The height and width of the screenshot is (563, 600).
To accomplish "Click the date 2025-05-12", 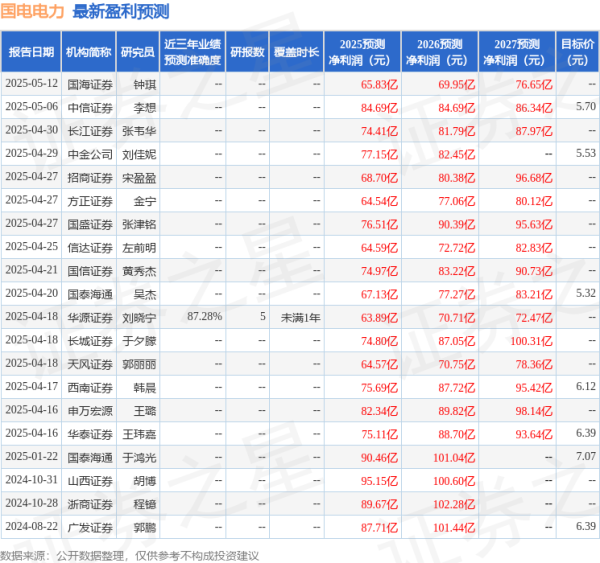I will [x=31, y=83].
